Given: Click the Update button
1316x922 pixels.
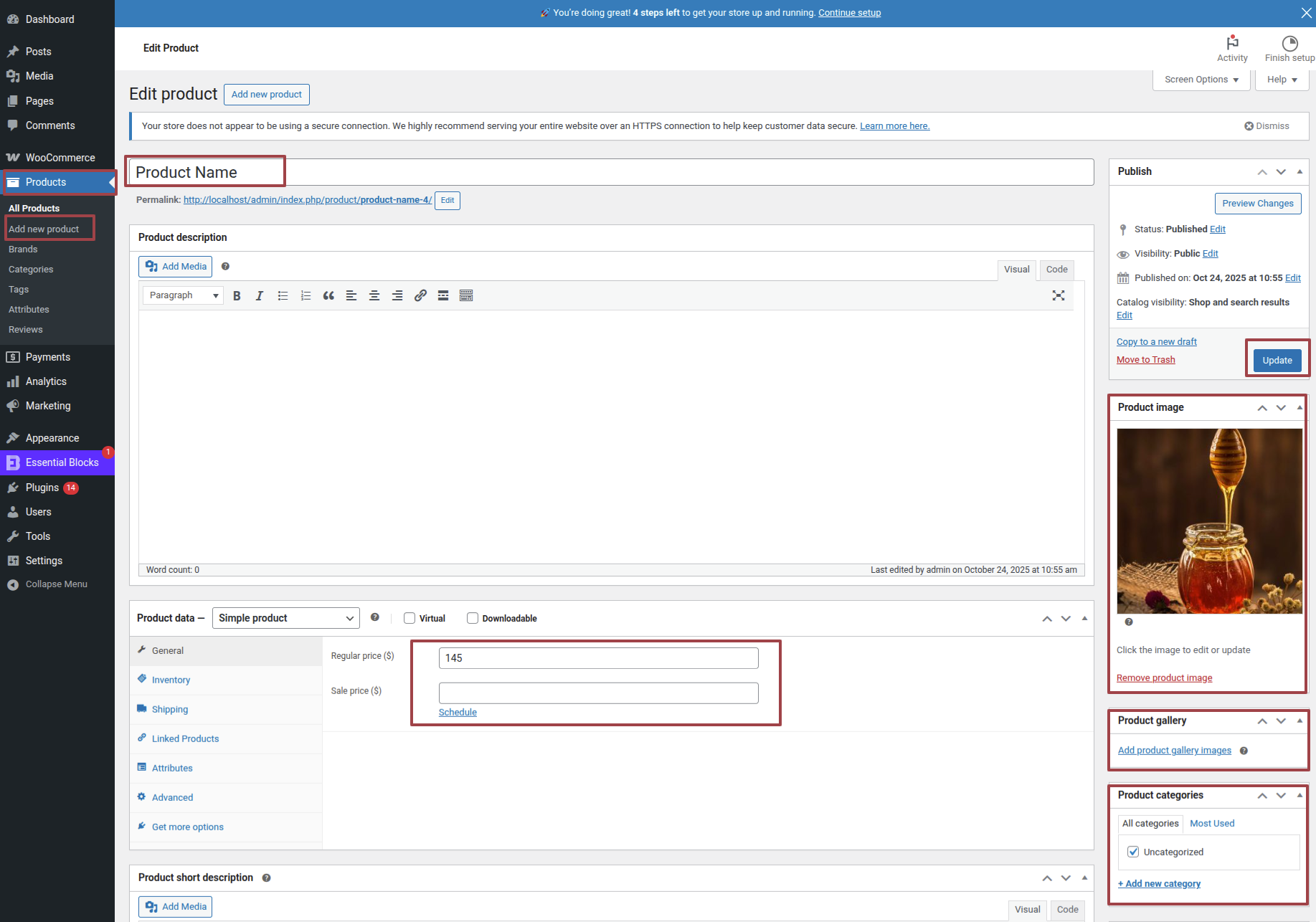Looking at the screenshot, I should click(x=1277, y=360).
